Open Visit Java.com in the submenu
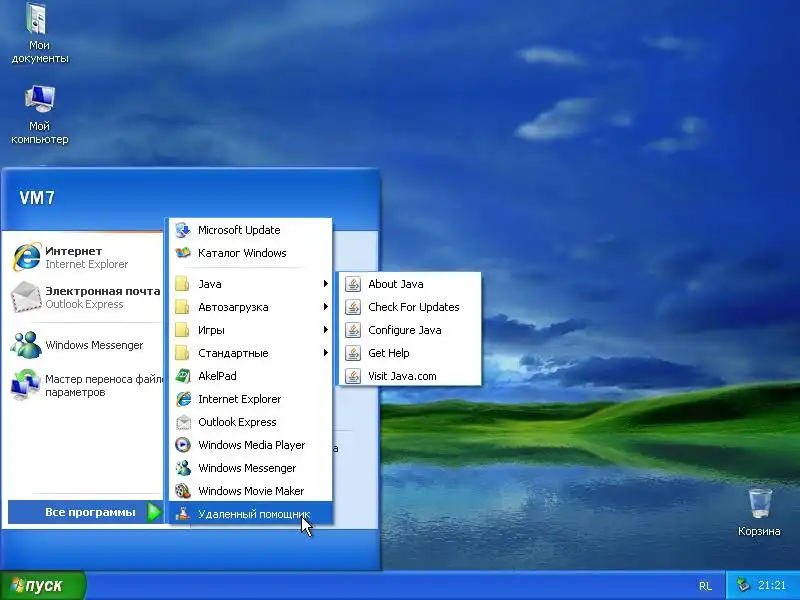The image size is (800, 600). click(x=410, y=376)
